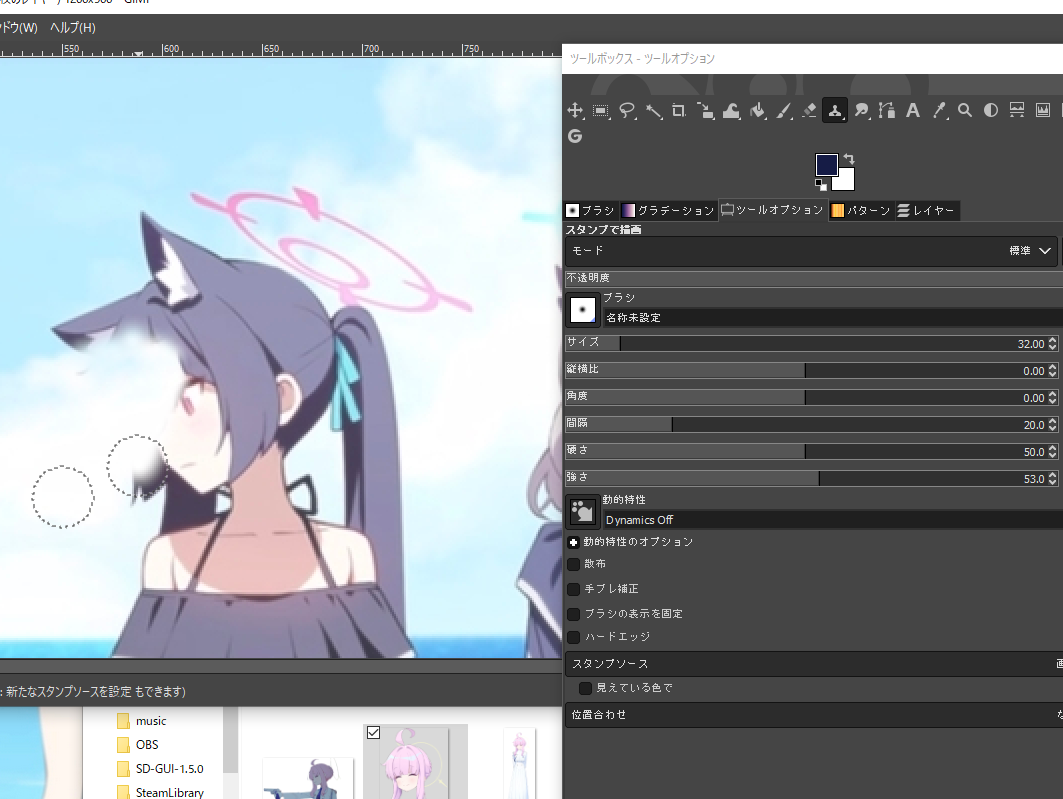This screenshot has height=799, width=1063.
Task: Enable the 手ブレ補正 checkbox
Action: [574, 589]
